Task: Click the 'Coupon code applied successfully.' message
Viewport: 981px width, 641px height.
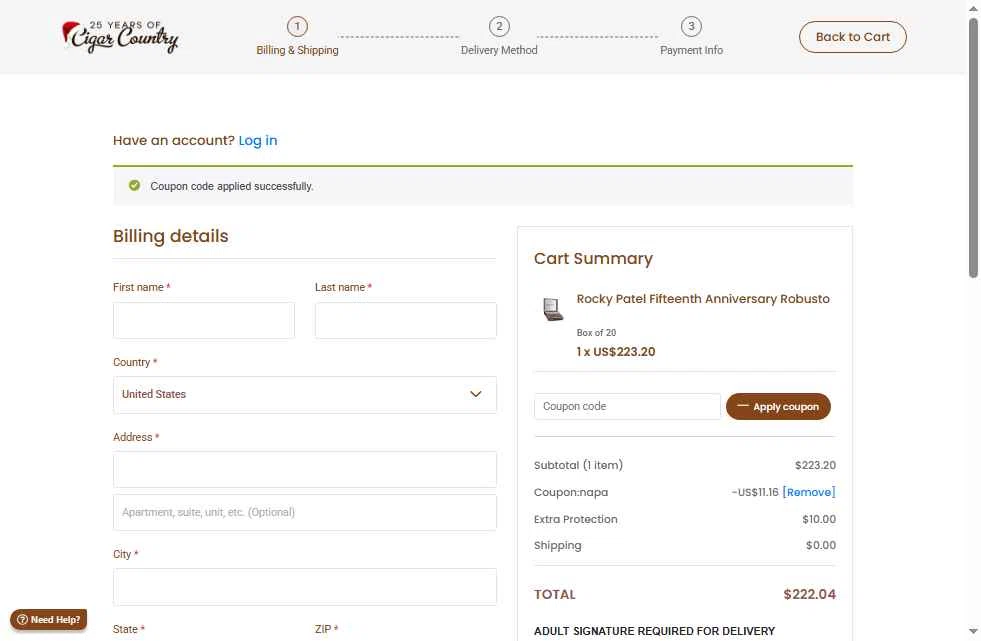Action: tap(231, 186)
